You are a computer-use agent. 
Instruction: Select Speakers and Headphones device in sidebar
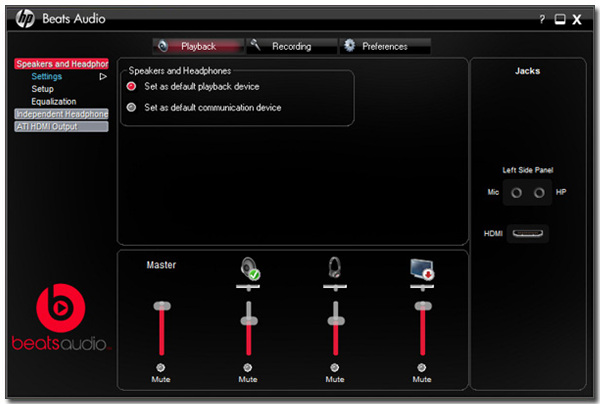click(61, 64)
